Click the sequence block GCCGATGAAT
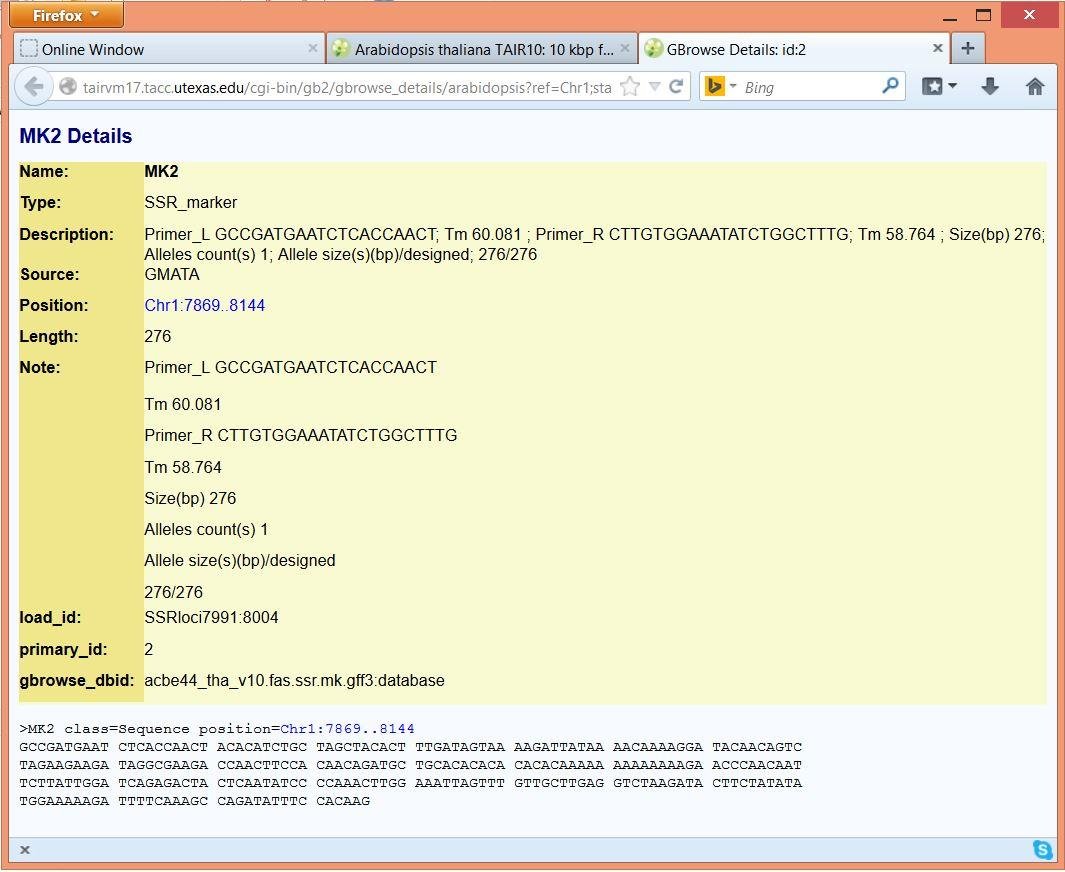Screen dimensions: 1065x872 64,747
